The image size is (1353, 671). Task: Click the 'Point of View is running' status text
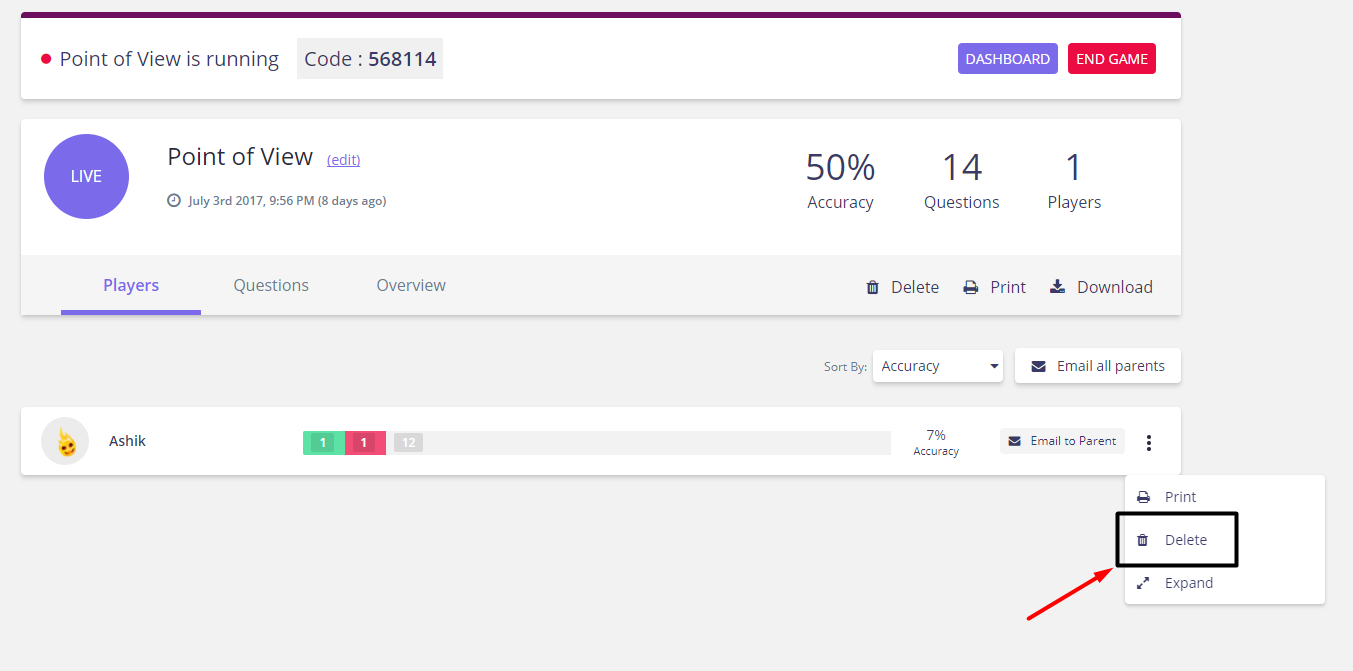tap(169, 59)
